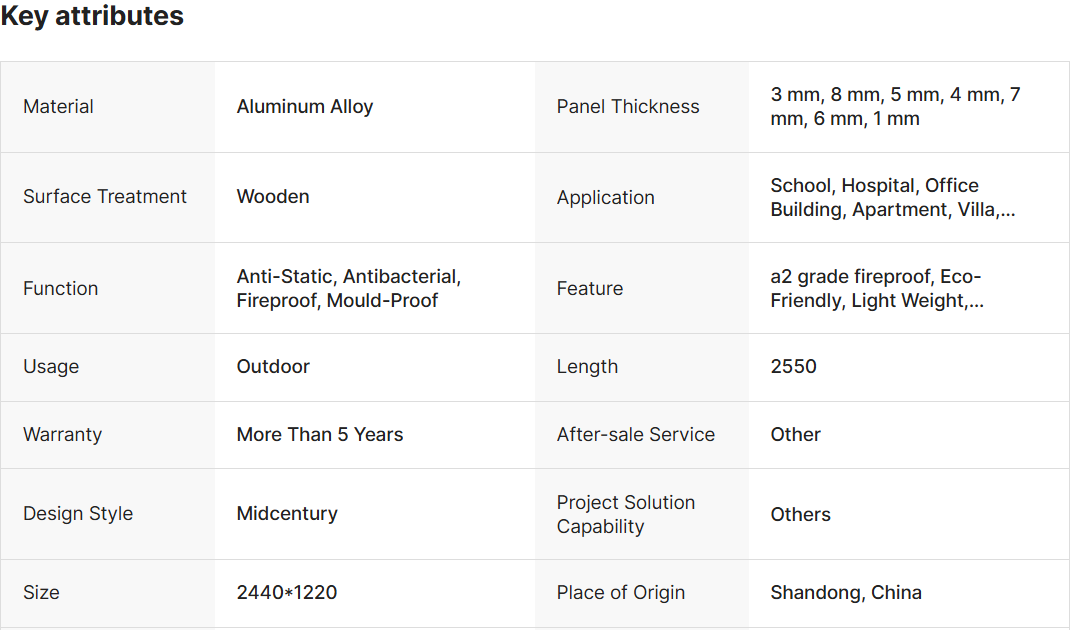The image size is (1074, 630).
Task: Select the Wooden surface treatment value
Action: [273, 197]
